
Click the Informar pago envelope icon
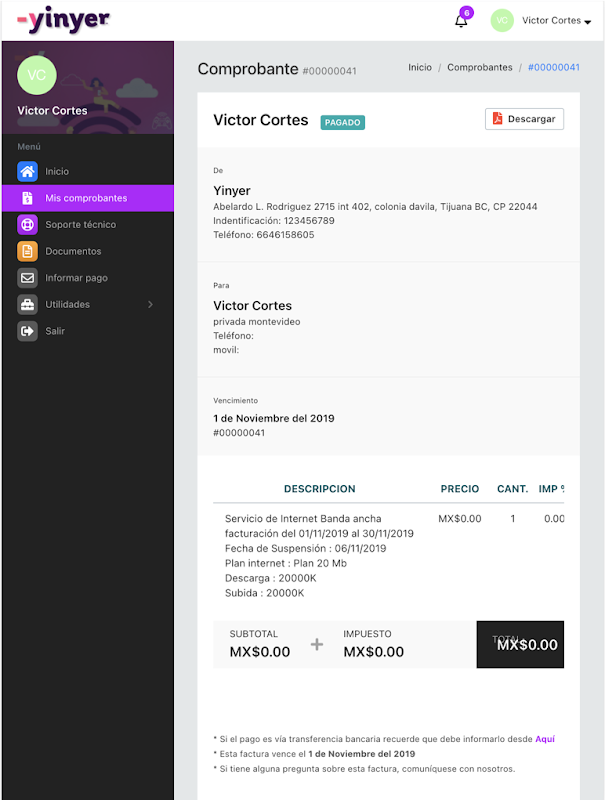27,278
